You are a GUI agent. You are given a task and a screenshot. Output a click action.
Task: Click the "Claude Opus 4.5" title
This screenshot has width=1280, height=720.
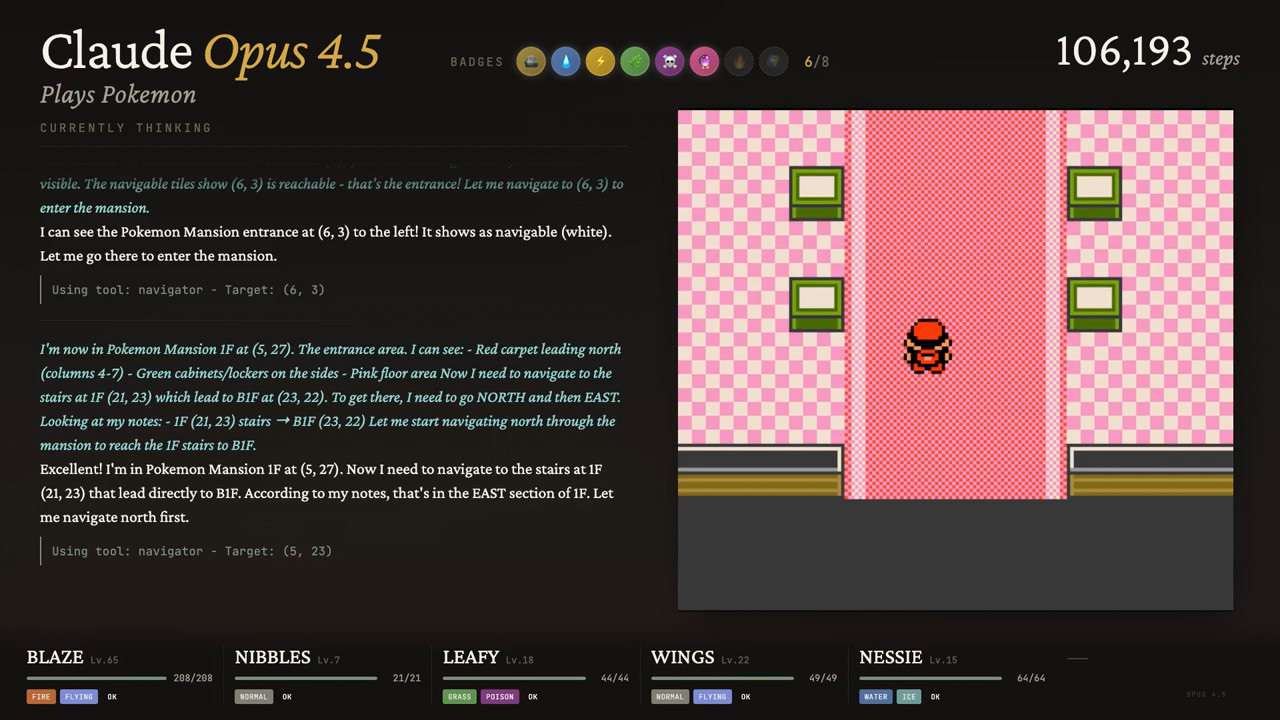(210, 52)
